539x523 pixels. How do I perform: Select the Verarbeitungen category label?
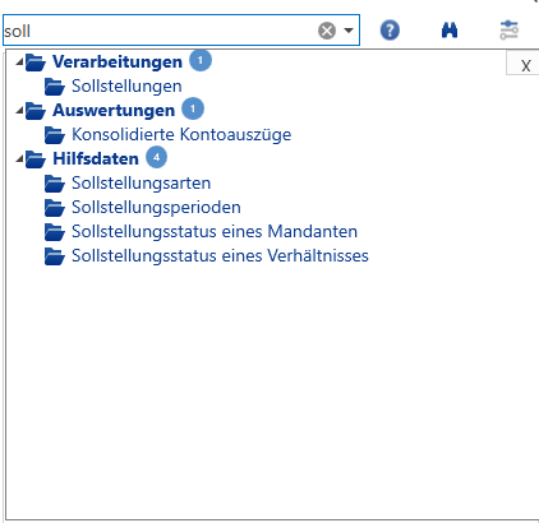click(117, 62)
